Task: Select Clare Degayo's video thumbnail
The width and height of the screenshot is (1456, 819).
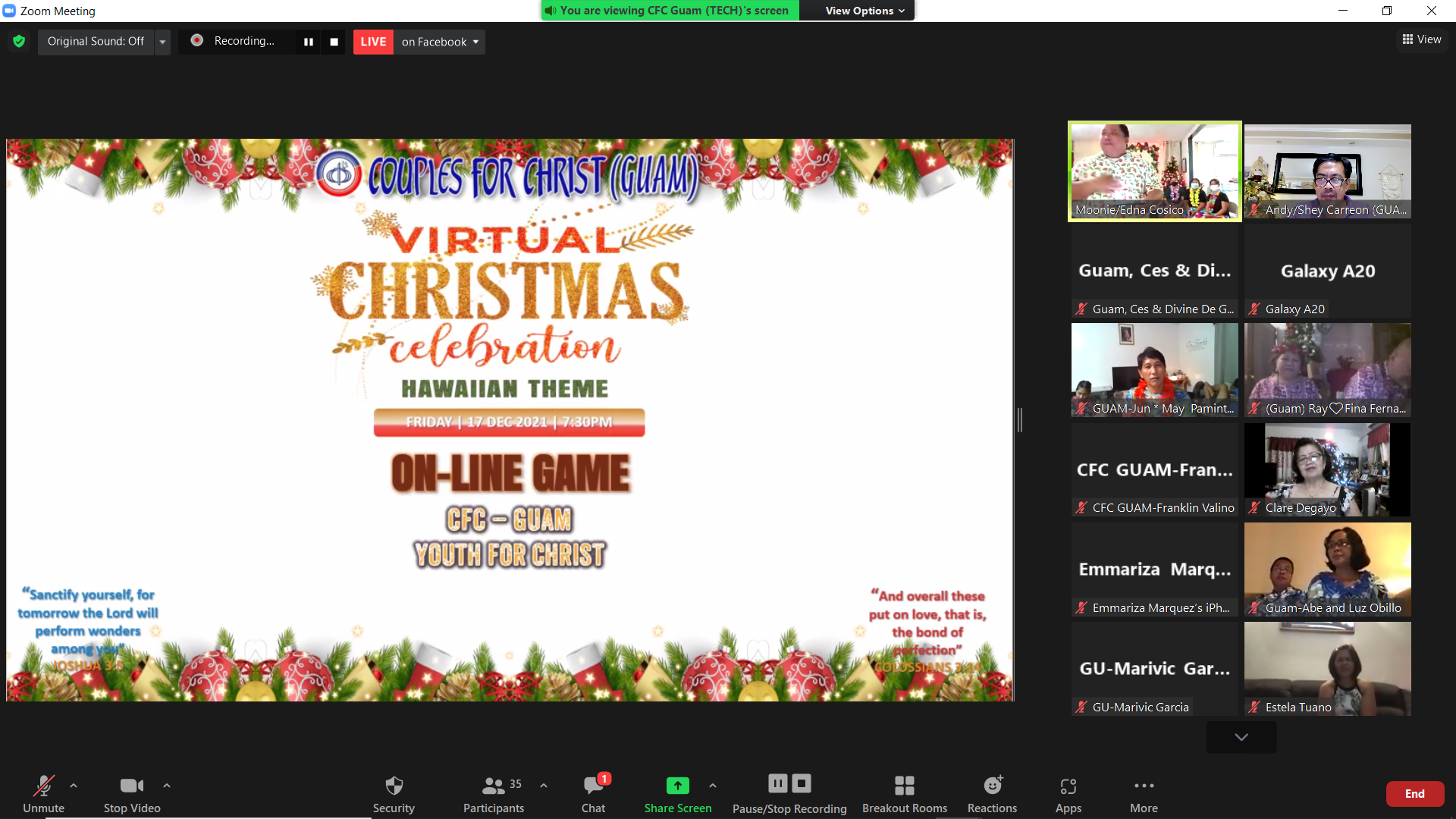Action: coord(1327,469)
